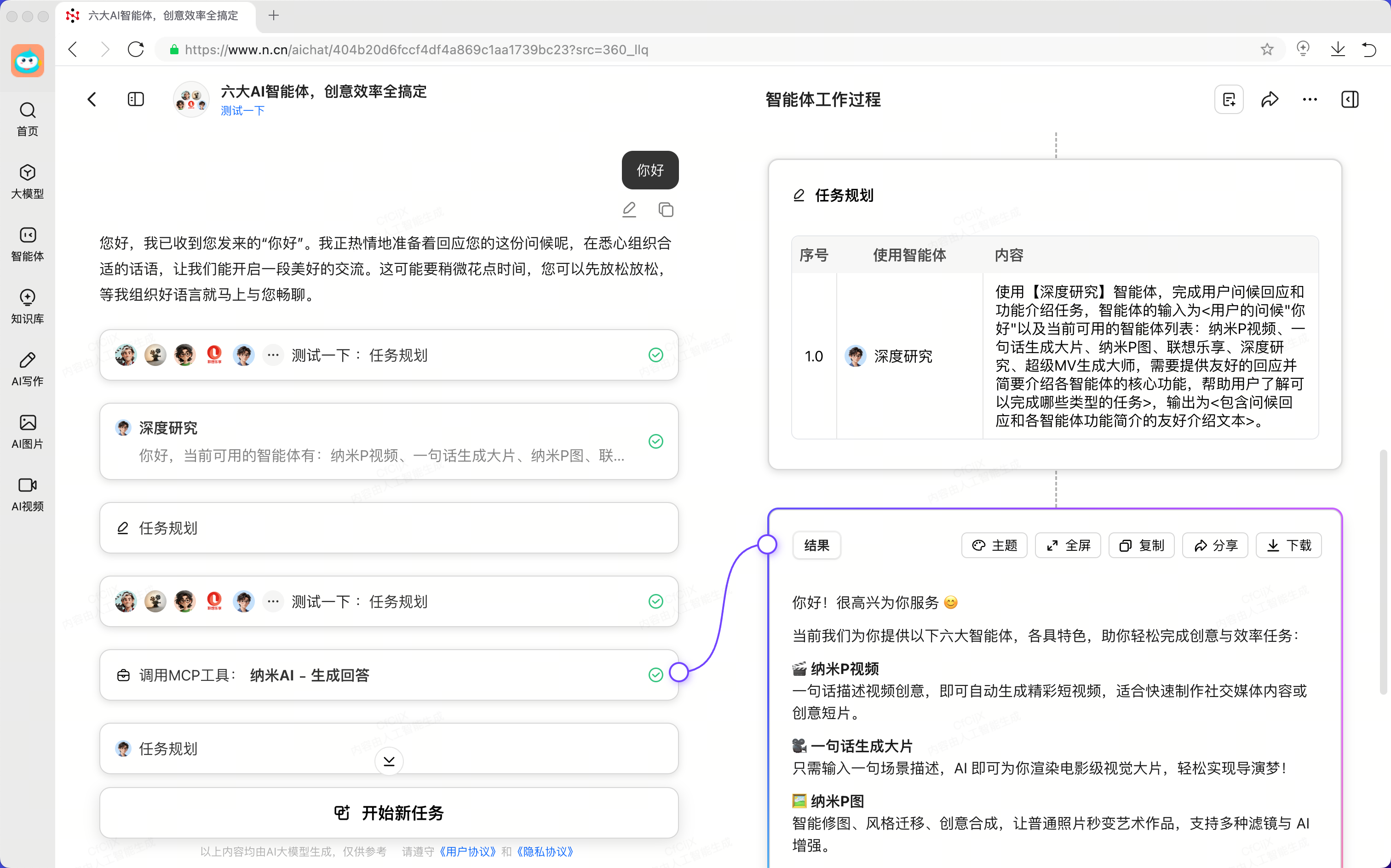Click the undo arrow icon in browser toolbar

point(1369,49)
